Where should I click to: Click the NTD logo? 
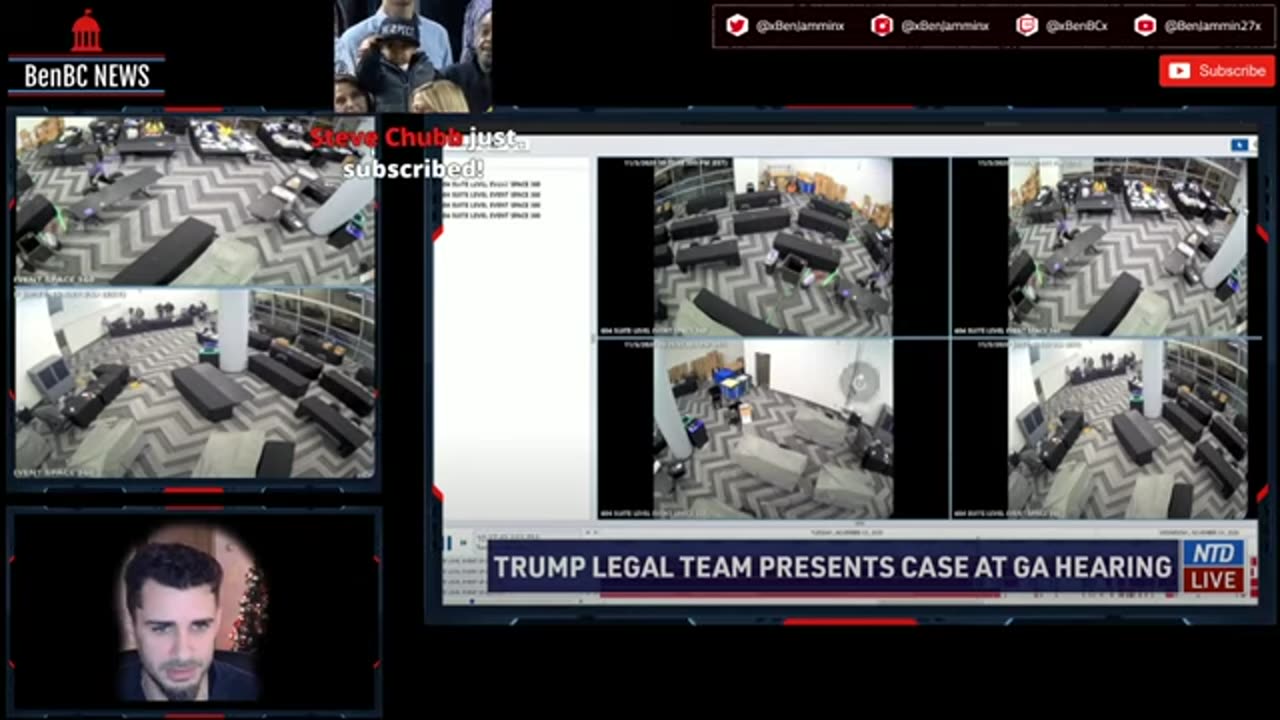[1214, 554]
